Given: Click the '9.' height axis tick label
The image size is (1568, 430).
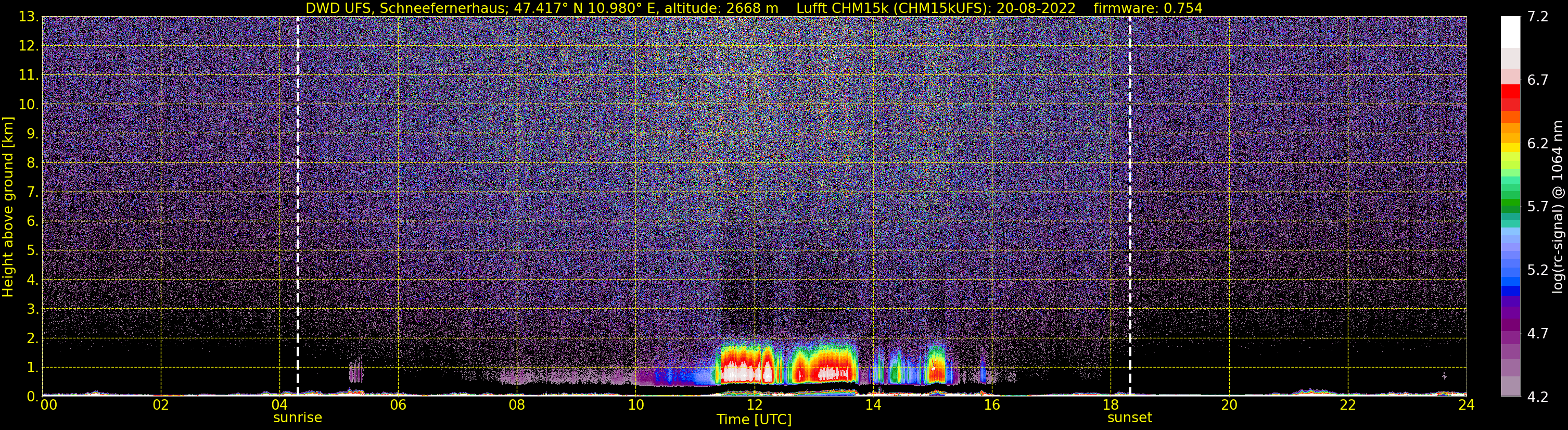Looking at the screenshot, I should coord(32,133).
